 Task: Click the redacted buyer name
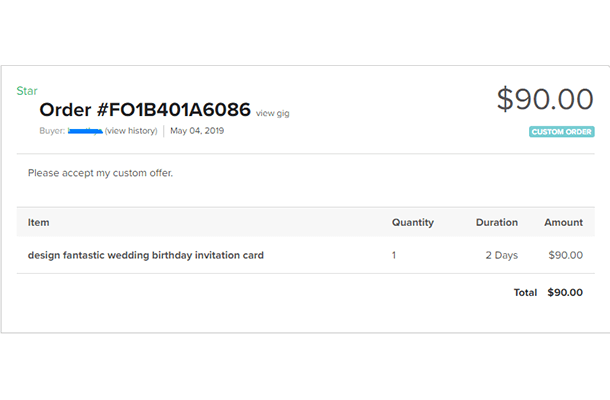click(85, 130)
